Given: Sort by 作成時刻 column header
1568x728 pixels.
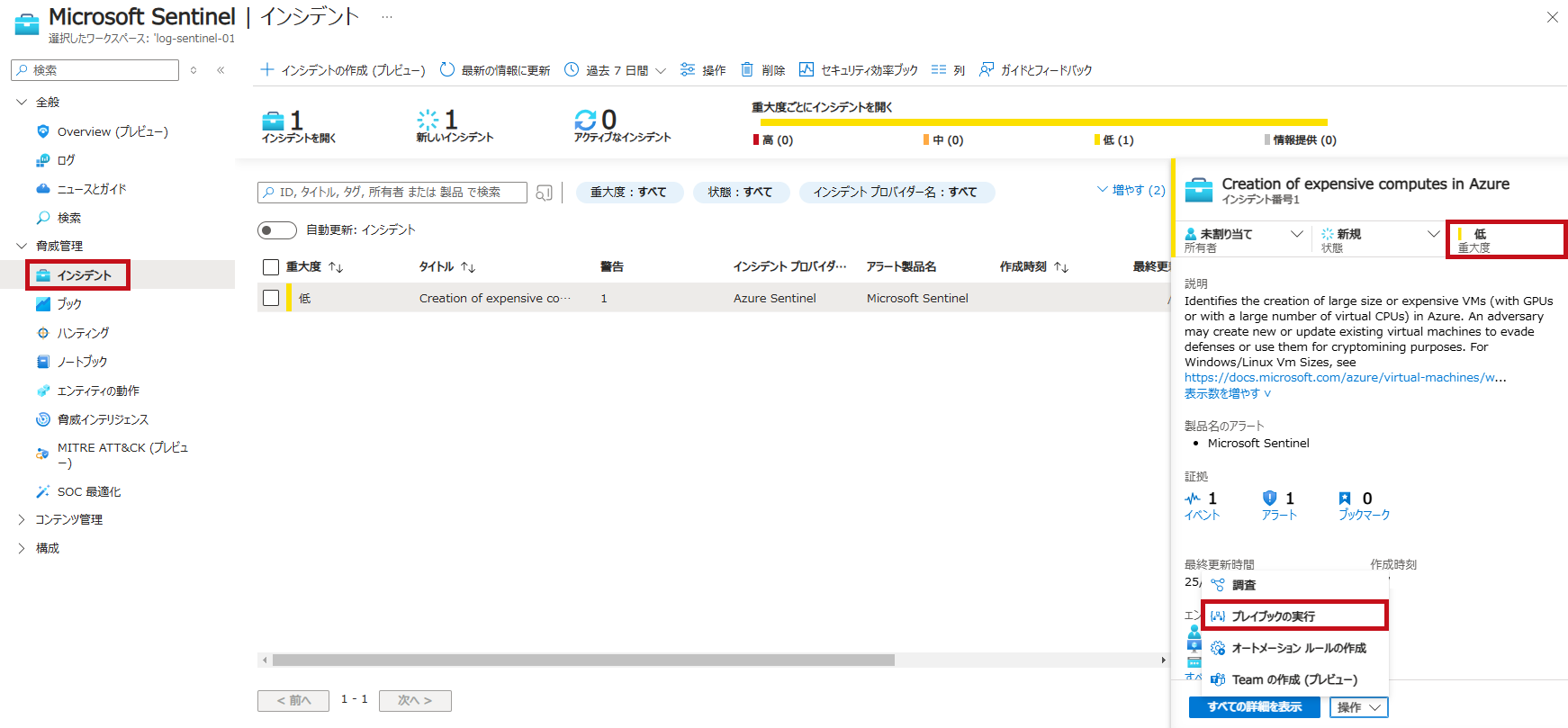Looking at the screenshot, I should pyautogui.click(x=1034, y=267).
